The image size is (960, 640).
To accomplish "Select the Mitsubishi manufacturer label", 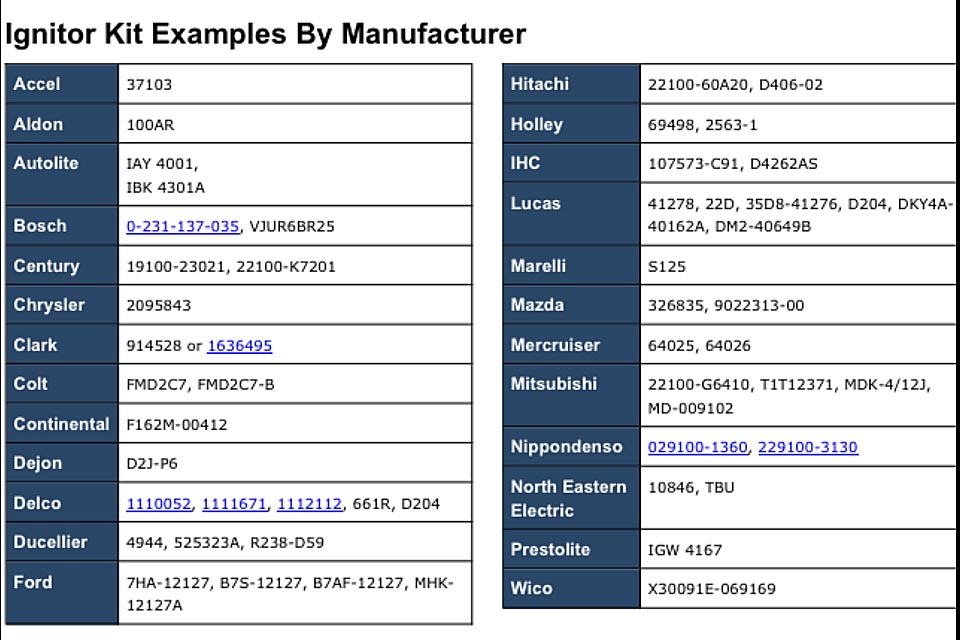I will (553, 384).
